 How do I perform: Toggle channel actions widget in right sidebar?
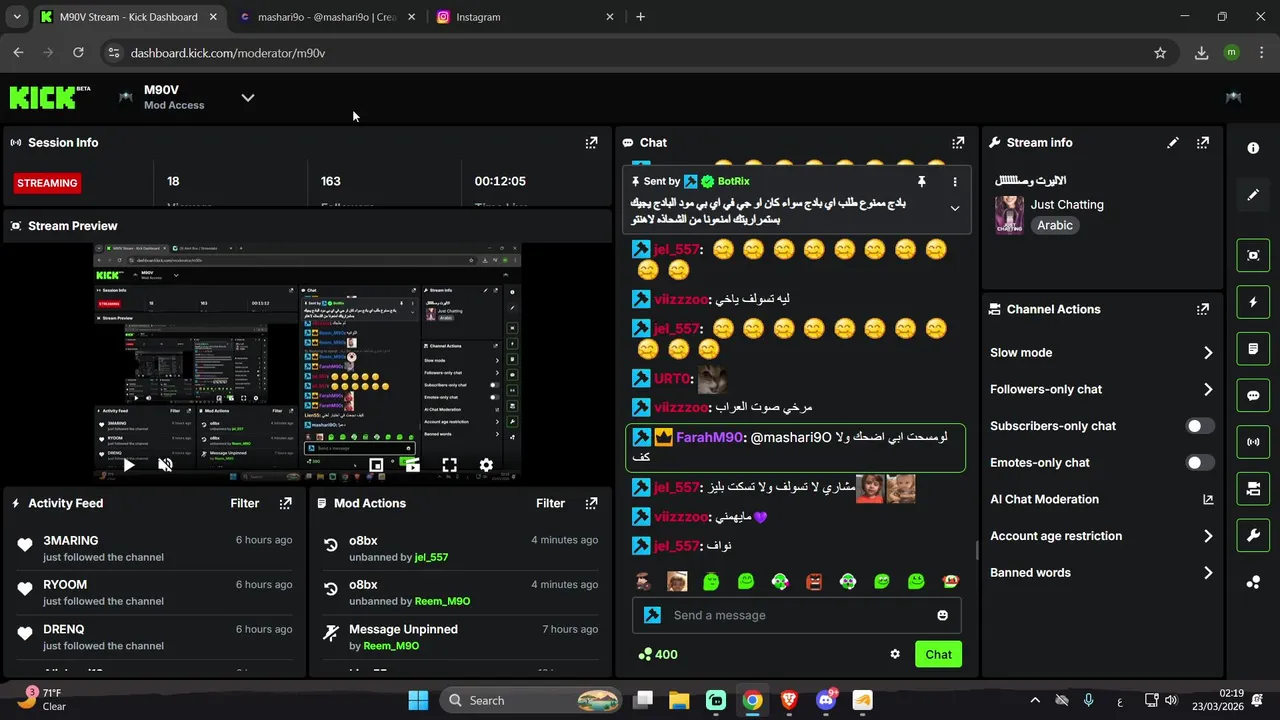tap(1253, 489)
